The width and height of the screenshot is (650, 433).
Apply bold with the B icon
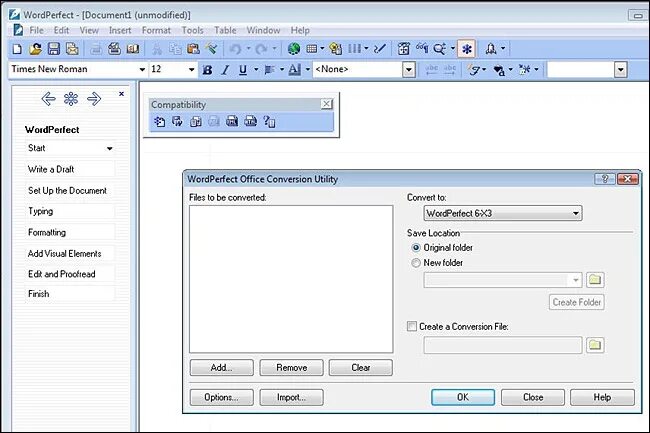(207, 70)
